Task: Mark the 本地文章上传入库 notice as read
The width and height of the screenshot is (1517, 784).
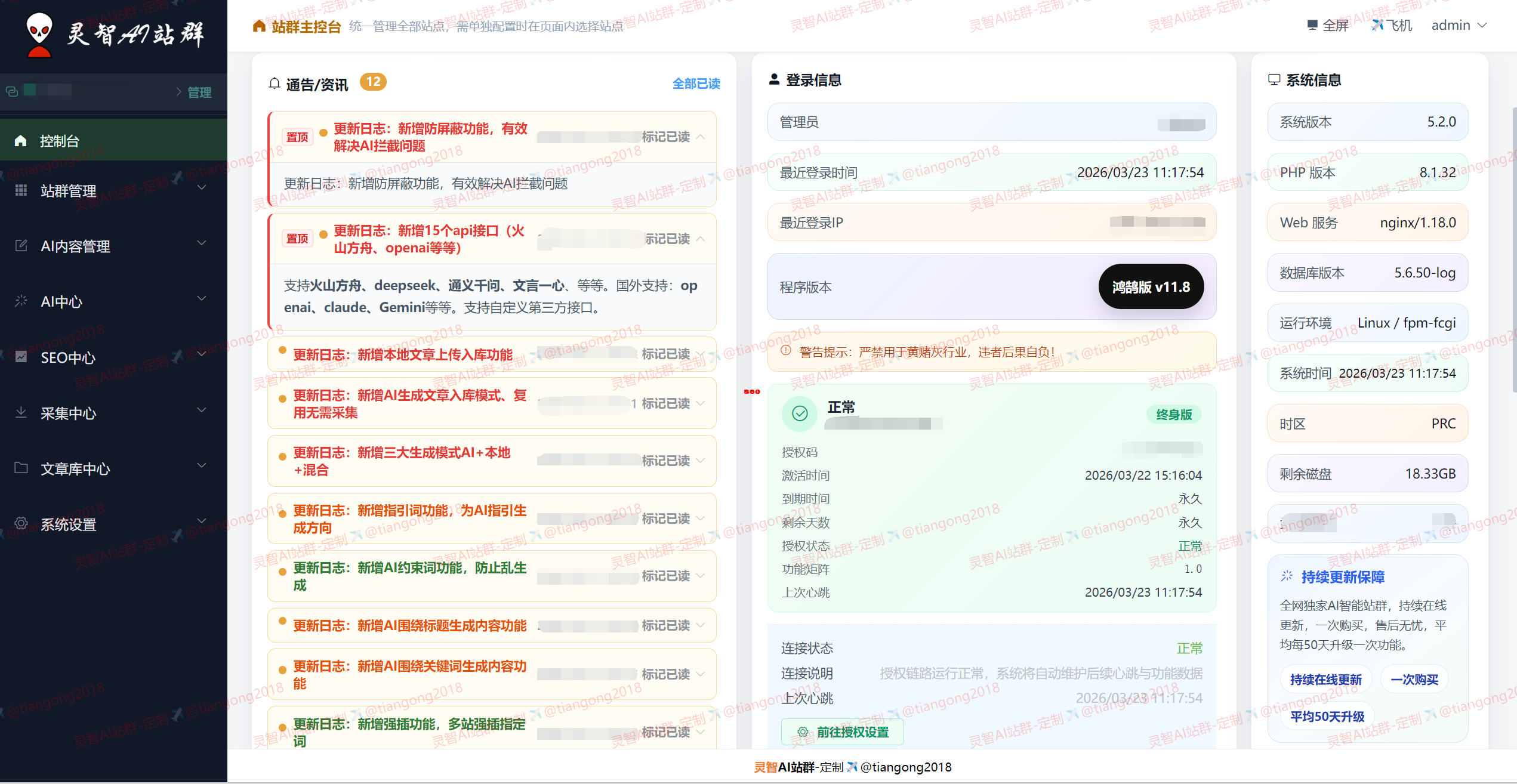Action: 668,354
